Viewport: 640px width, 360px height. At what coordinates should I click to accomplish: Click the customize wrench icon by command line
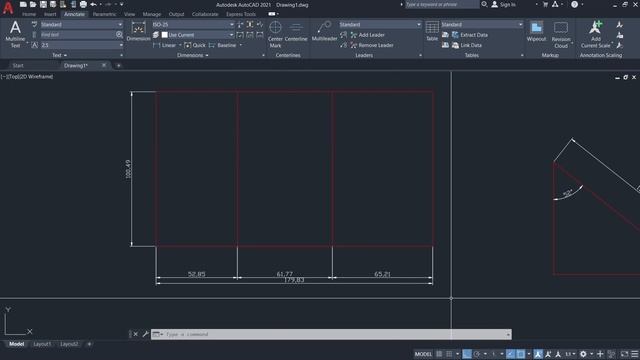145,334
